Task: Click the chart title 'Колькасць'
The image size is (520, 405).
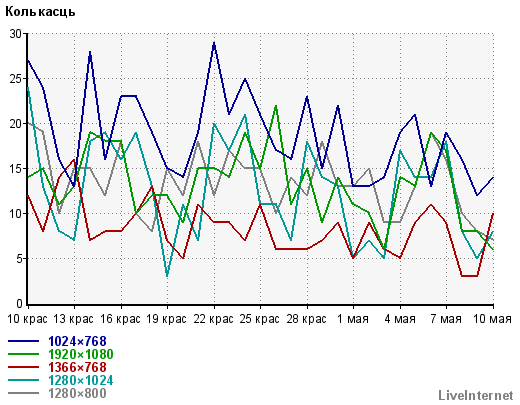Action: (40, 12)
